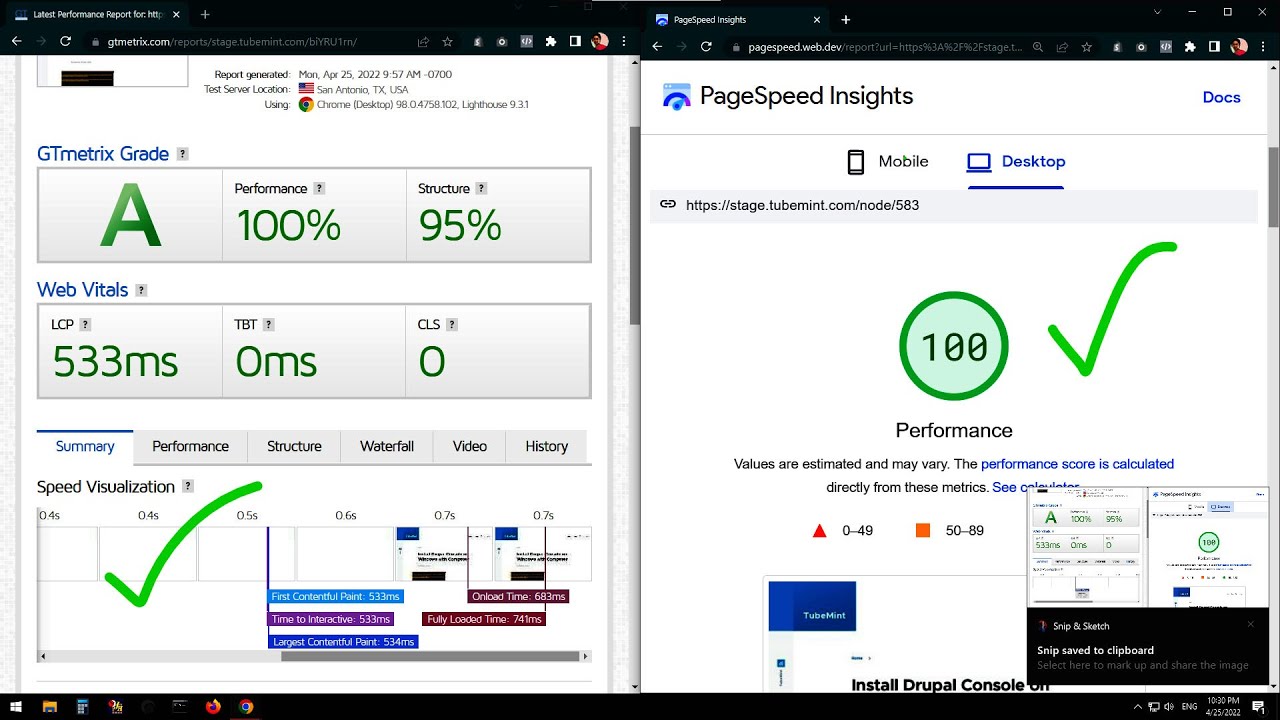1280x720 pixels.
Task: Click the GTmetrix address bar URL
Action: coord(232,42)
